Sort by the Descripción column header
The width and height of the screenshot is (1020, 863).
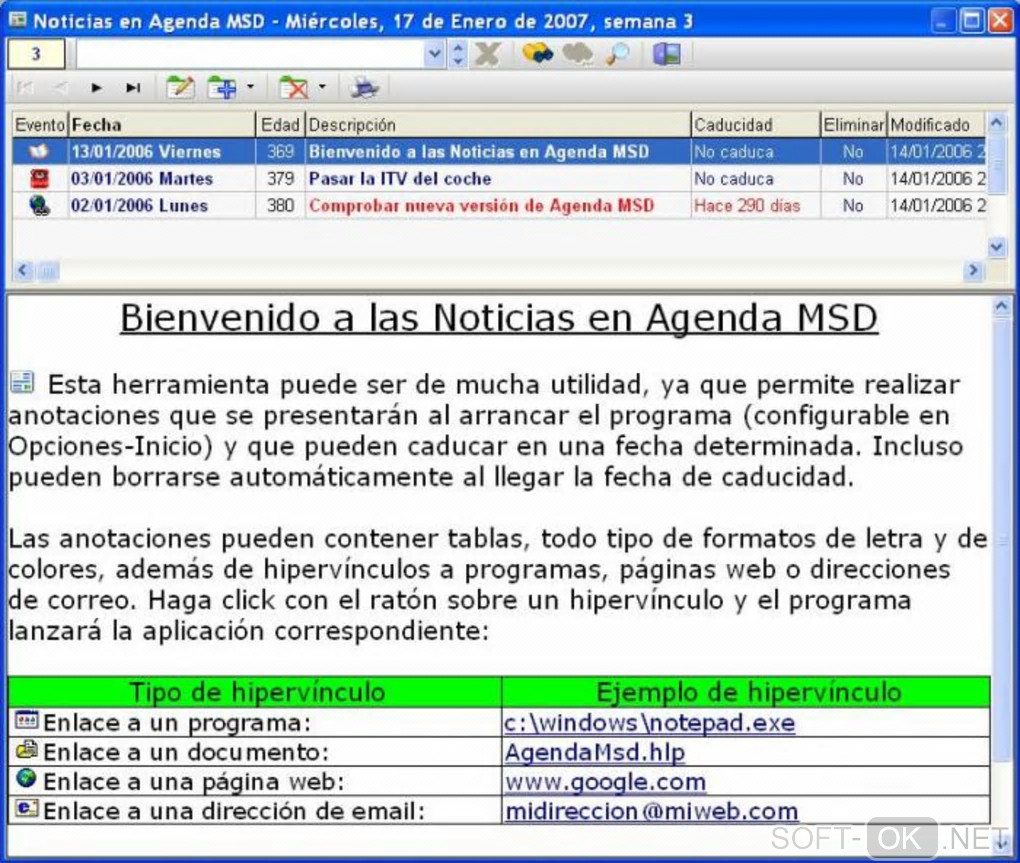click(498, 124)
